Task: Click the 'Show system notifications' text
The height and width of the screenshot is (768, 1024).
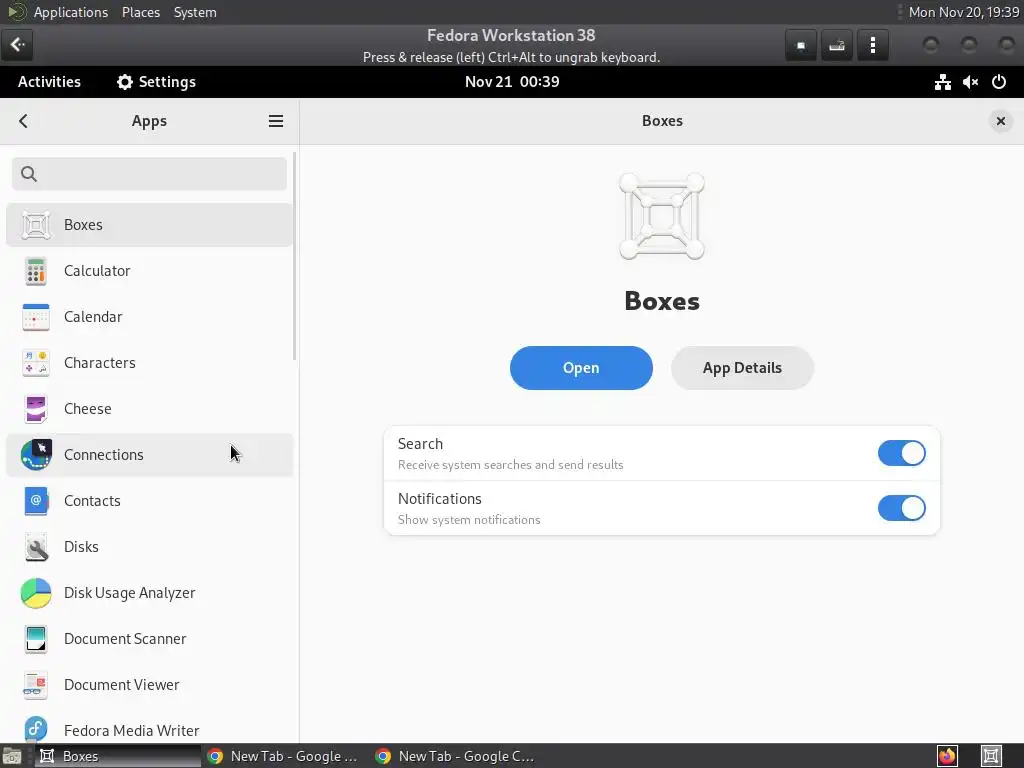Action: (469, 520)
